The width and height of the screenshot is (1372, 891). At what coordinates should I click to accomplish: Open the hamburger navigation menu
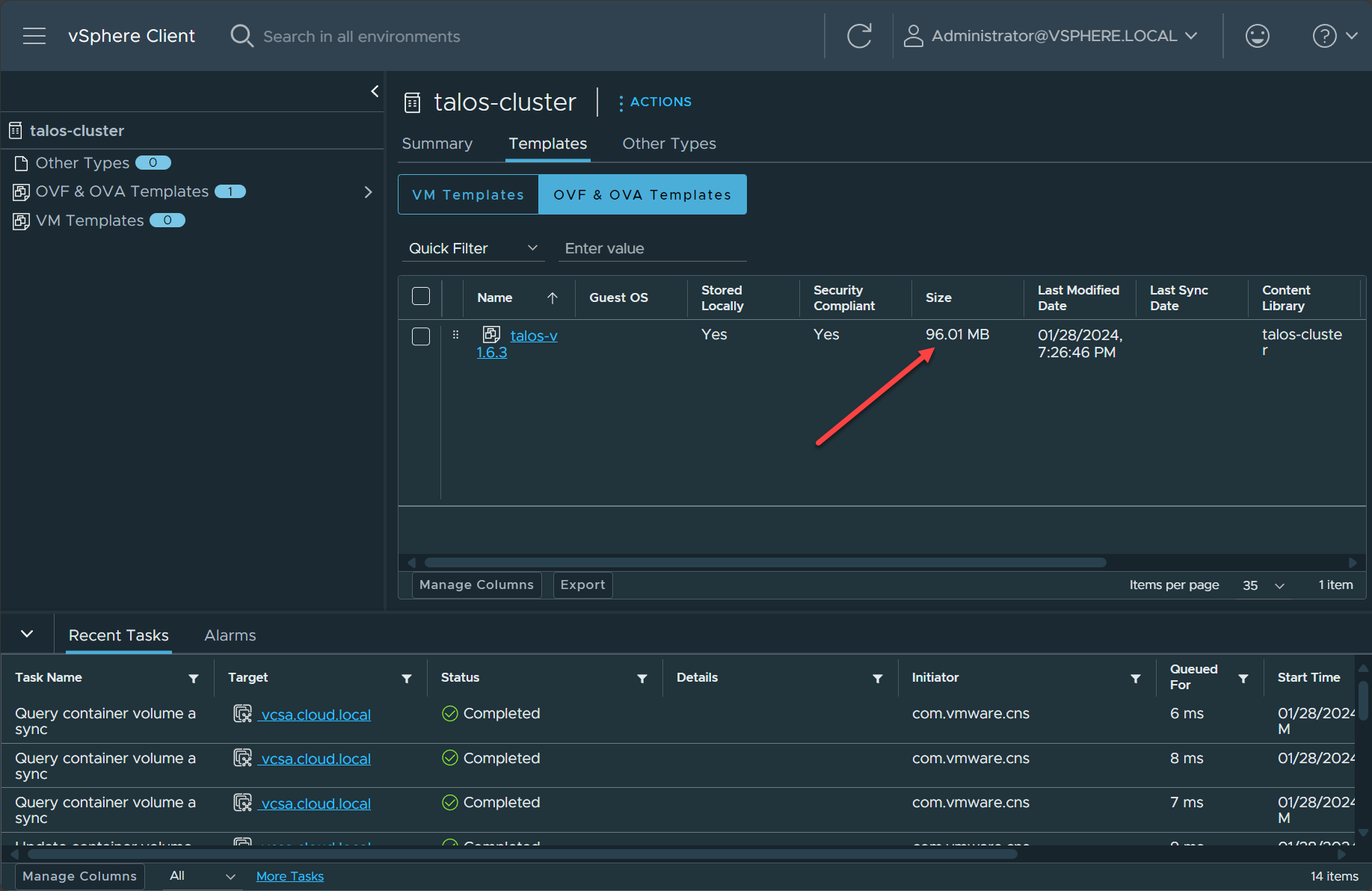[34, 36]
